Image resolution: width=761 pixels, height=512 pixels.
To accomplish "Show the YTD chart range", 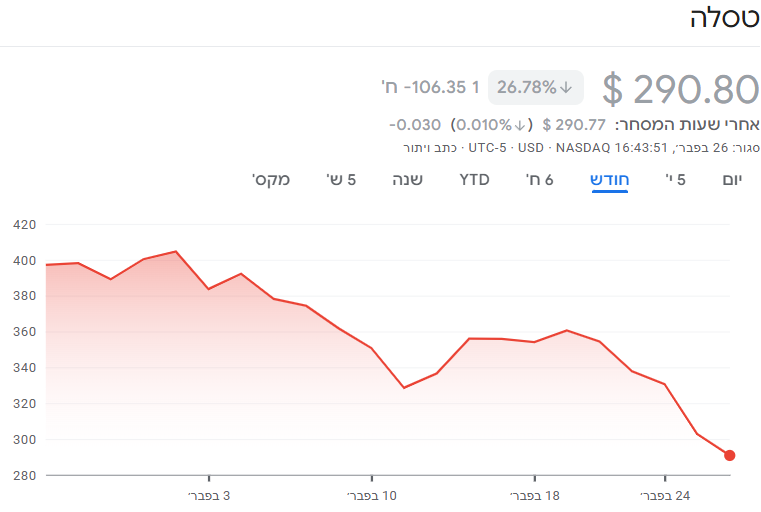I will tap(474, 180).
